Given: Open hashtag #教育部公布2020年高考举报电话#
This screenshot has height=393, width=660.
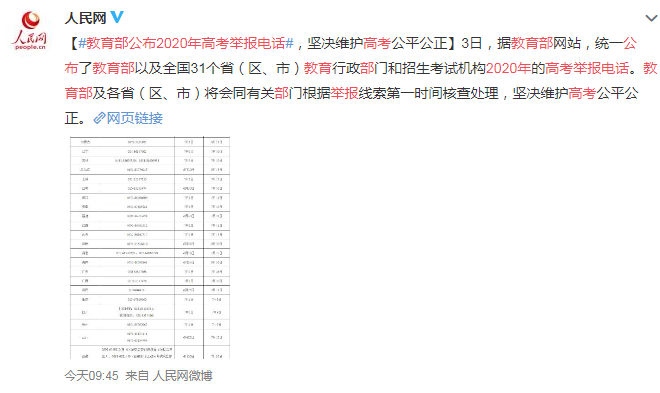Looking at the screenshot, I should (186, 43).
